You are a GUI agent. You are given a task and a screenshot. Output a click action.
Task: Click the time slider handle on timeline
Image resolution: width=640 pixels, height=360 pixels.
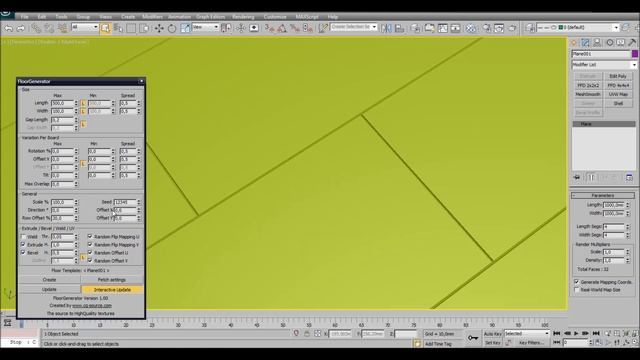(x=21, y=324)
